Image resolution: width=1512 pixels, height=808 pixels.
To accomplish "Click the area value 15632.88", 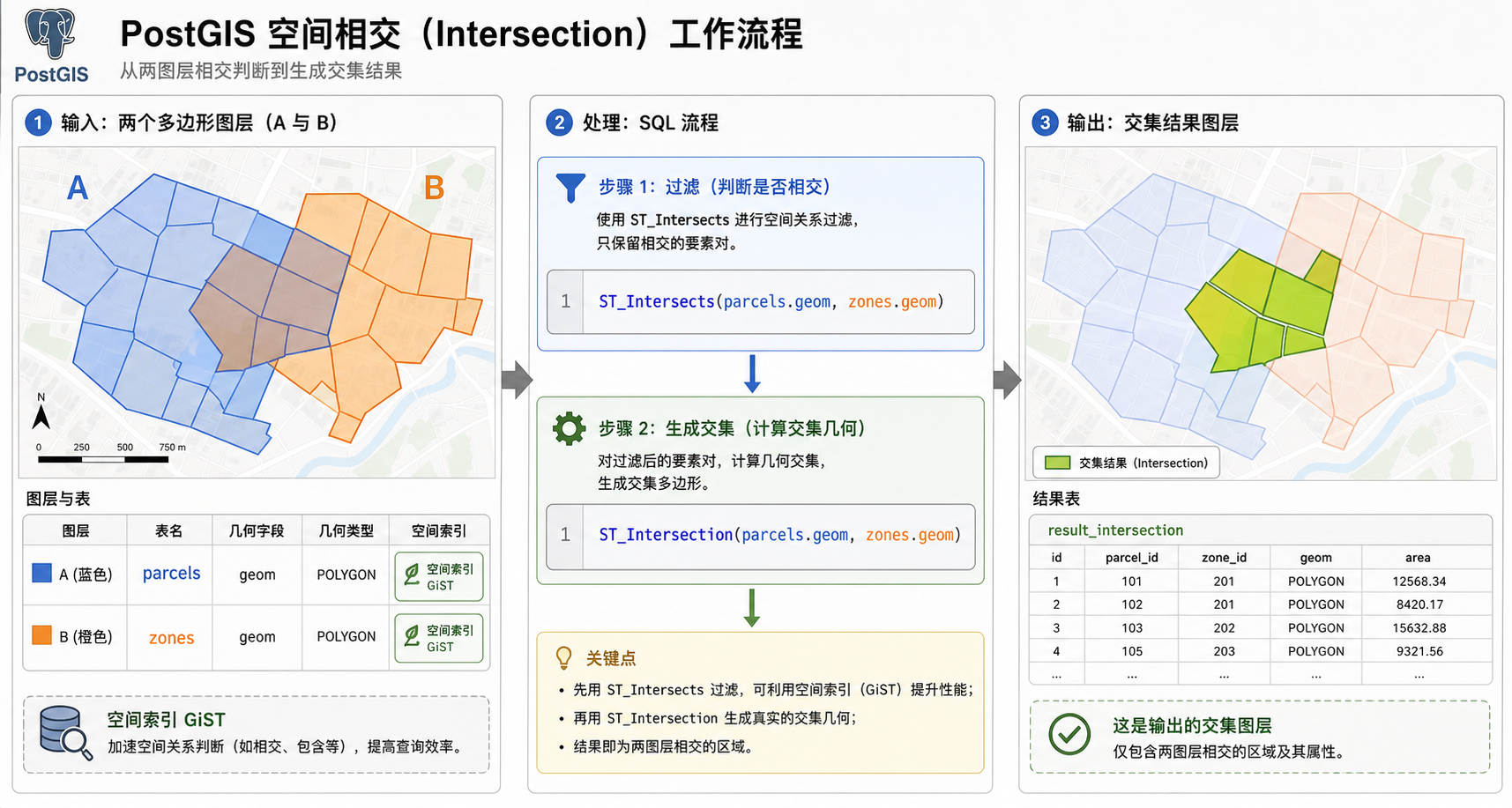I will coord(1419,628).
